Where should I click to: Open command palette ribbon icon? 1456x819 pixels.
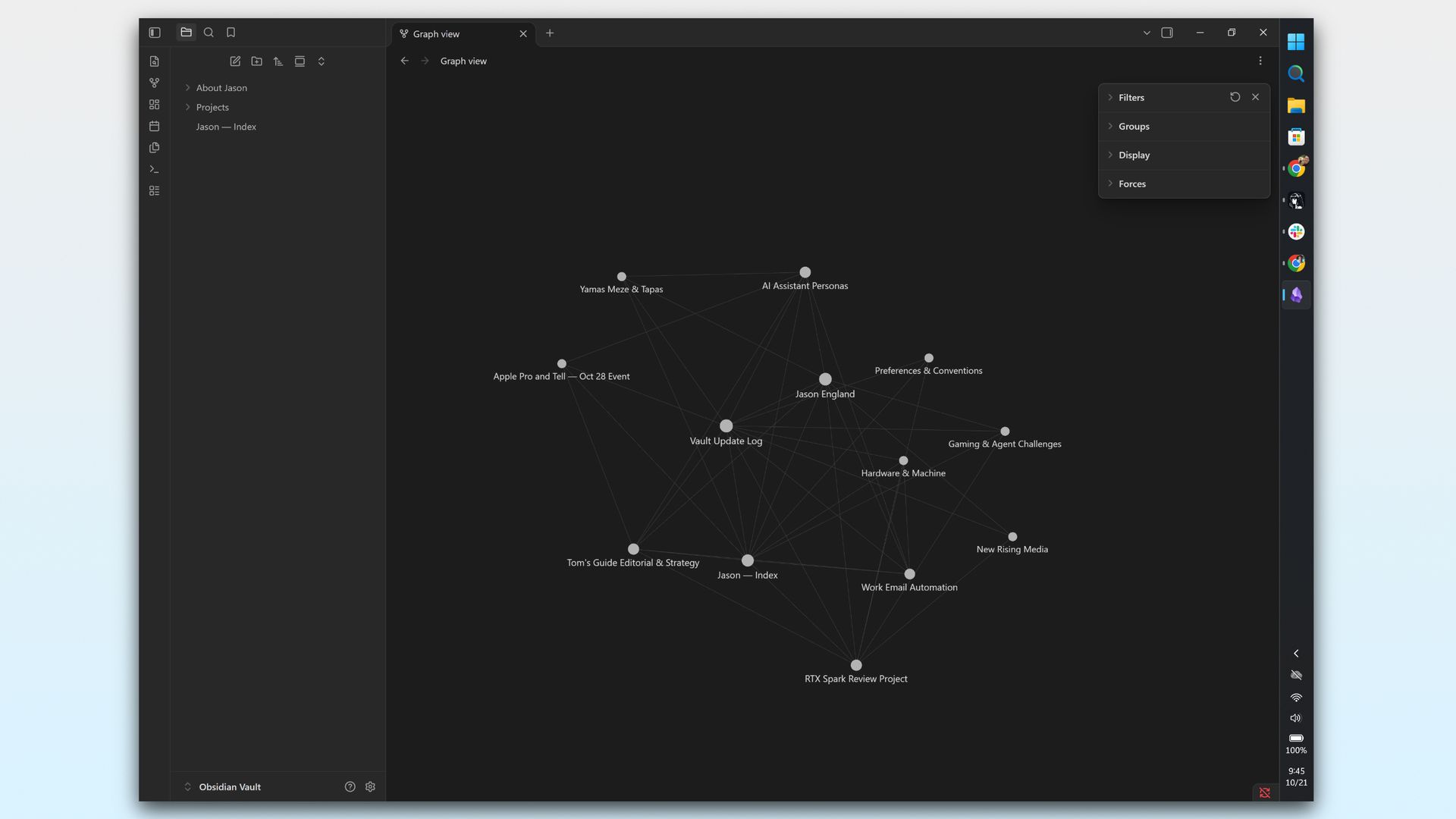pyautogui.click(x=155, y=169)
